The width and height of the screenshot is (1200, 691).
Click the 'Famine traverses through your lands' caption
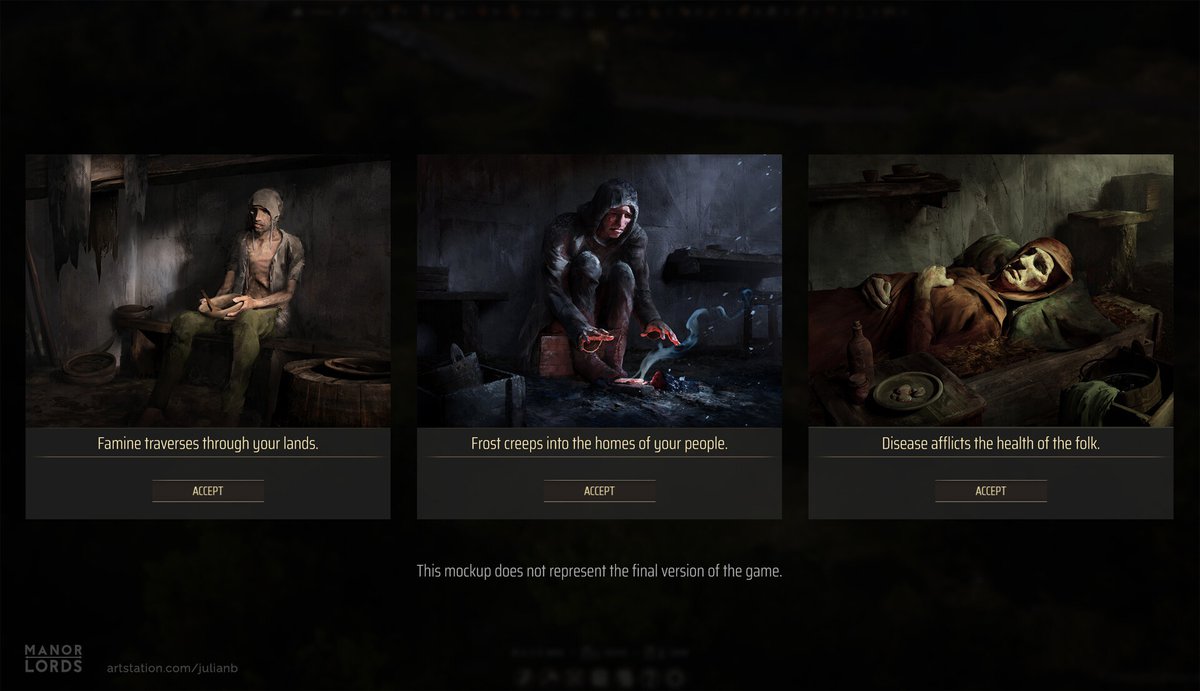[x=208, y=443]
